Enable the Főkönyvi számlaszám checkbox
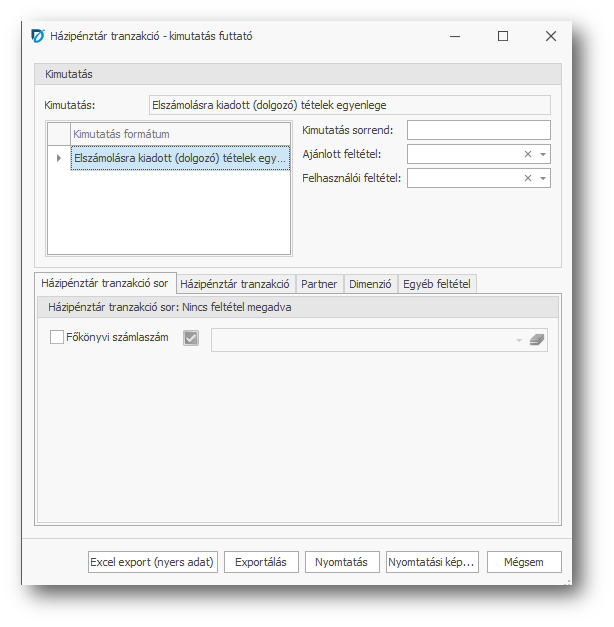Image resolution: width=614 pixels, height=627 pixels. [57, 338]
